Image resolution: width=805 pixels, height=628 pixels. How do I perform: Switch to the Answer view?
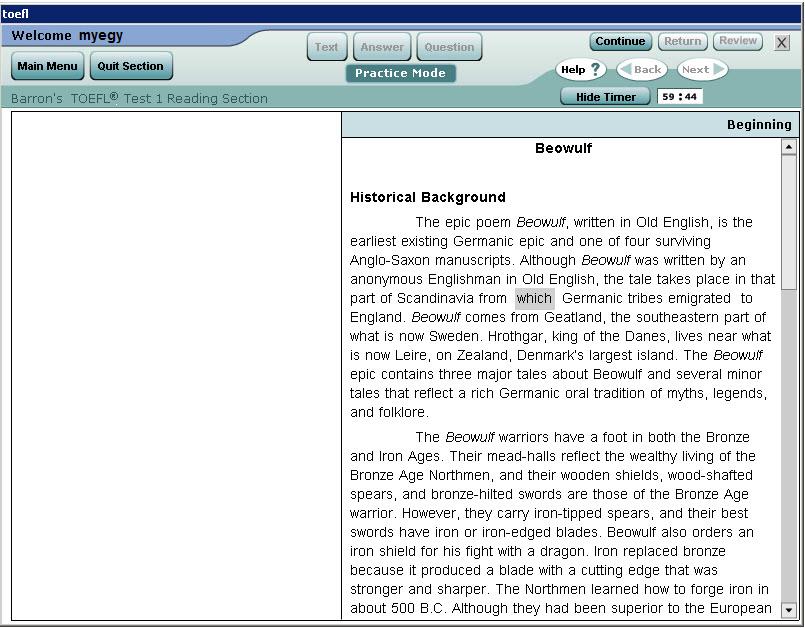(382, 47)
